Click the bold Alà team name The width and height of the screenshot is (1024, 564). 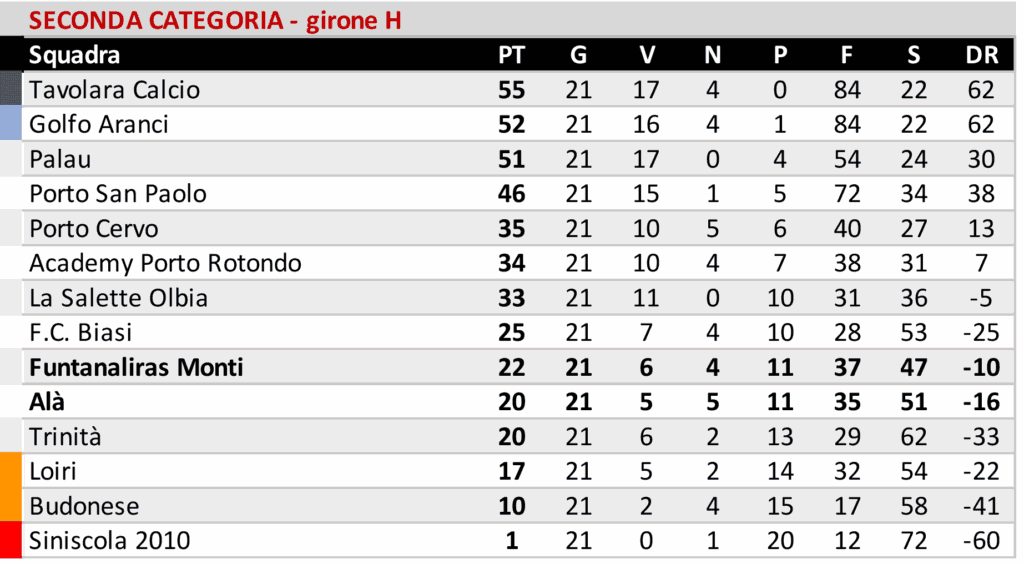click(47, 402)
